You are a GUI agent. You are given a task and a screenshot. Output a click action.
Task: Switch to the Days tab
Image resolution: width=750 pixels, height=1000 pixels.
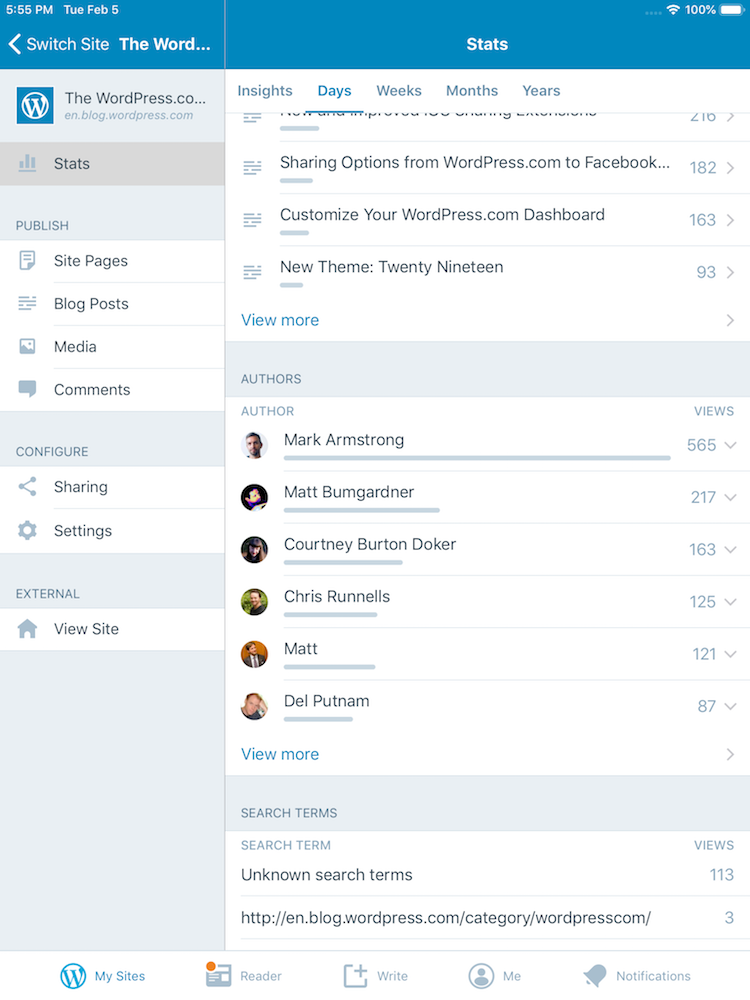pyautogui.click(x=334, y=91)
